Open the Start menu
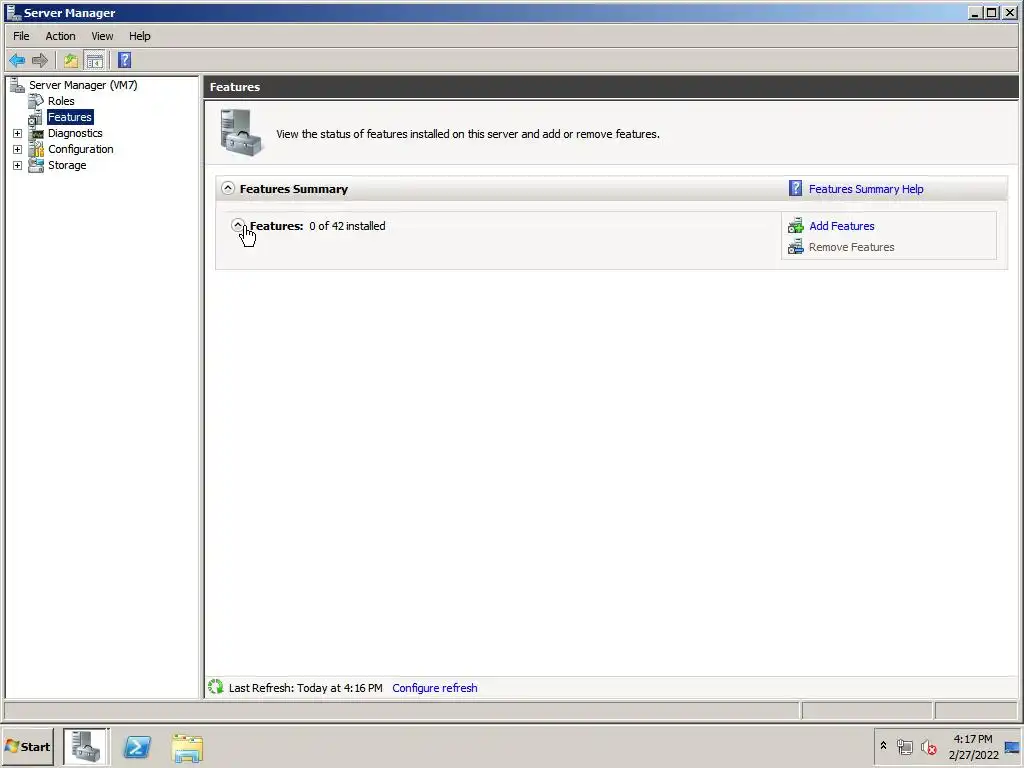This screenshot has height=768, width=1024. 28,746
